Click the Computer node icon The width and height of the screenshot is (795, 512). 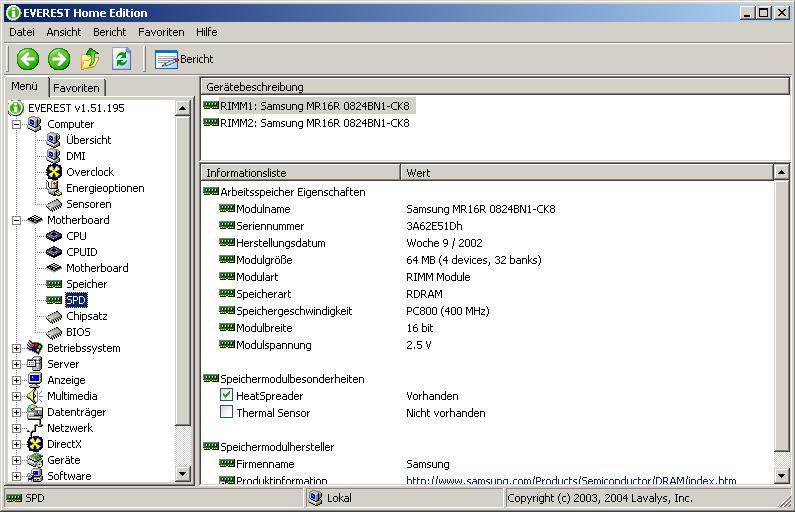34,124
